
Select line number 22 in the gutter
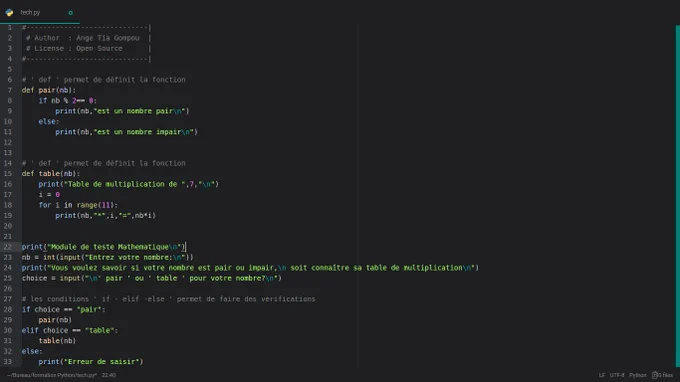tap(8, 247)
